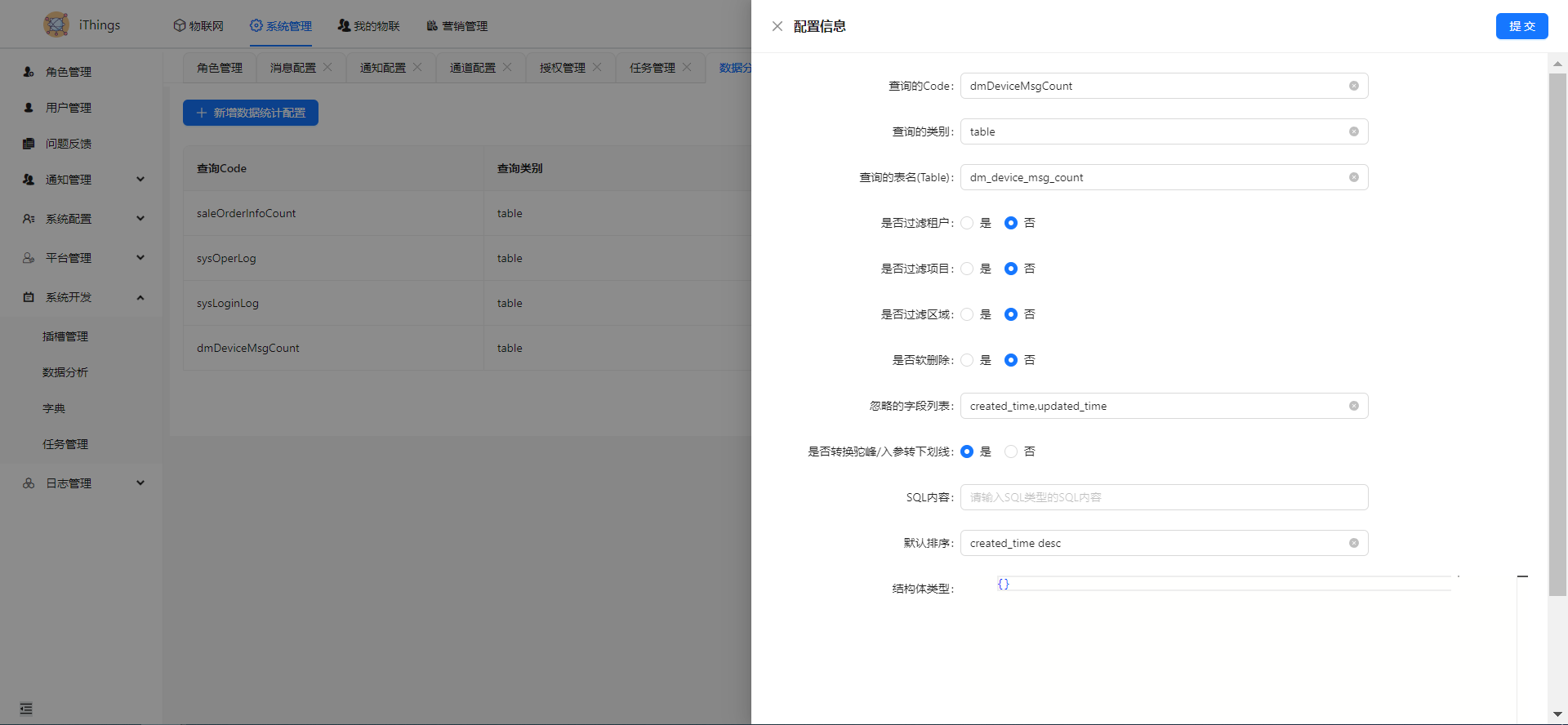Open the 物联网 top menu
The height and width of the screenshot is (725, 1568).
[x=198, y=26]
